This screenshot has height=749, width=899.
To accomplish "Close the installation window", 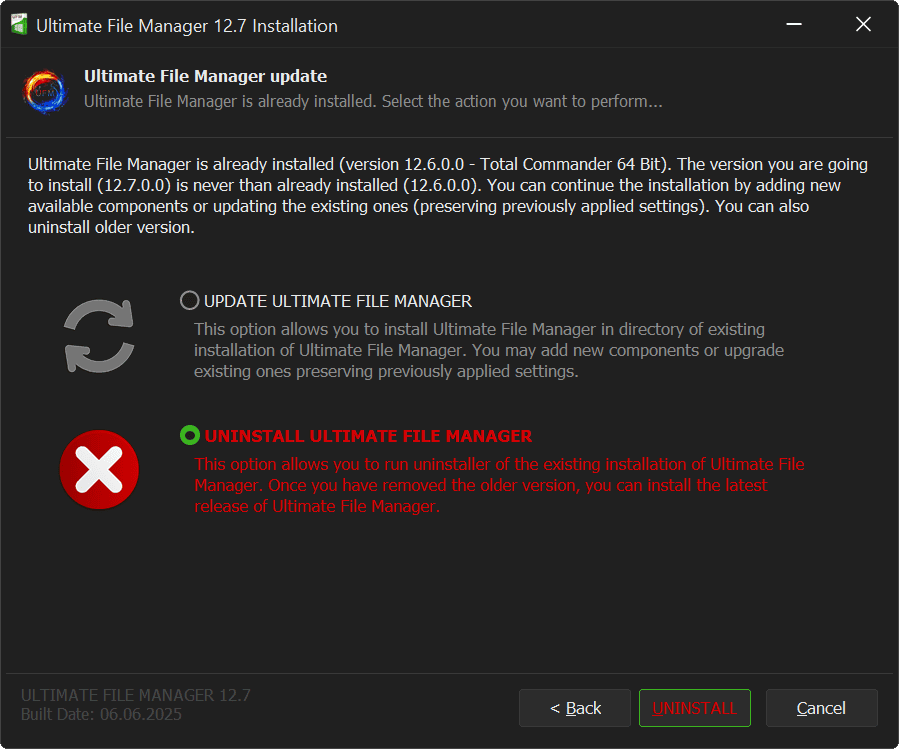I will point(863,25).
